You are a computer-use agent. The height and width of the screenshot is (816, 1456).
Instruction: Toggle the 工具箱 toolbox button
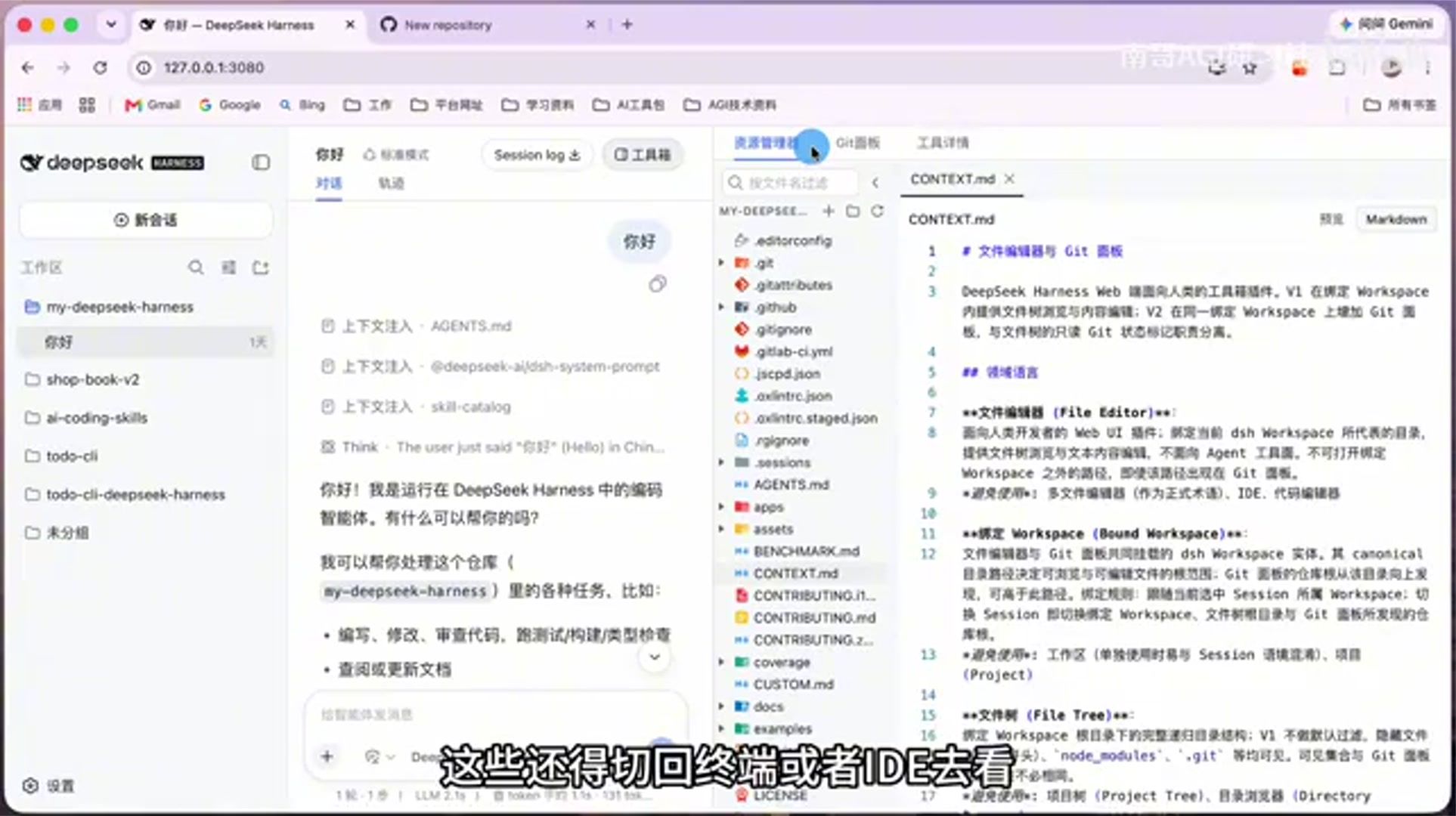(643, 155)
